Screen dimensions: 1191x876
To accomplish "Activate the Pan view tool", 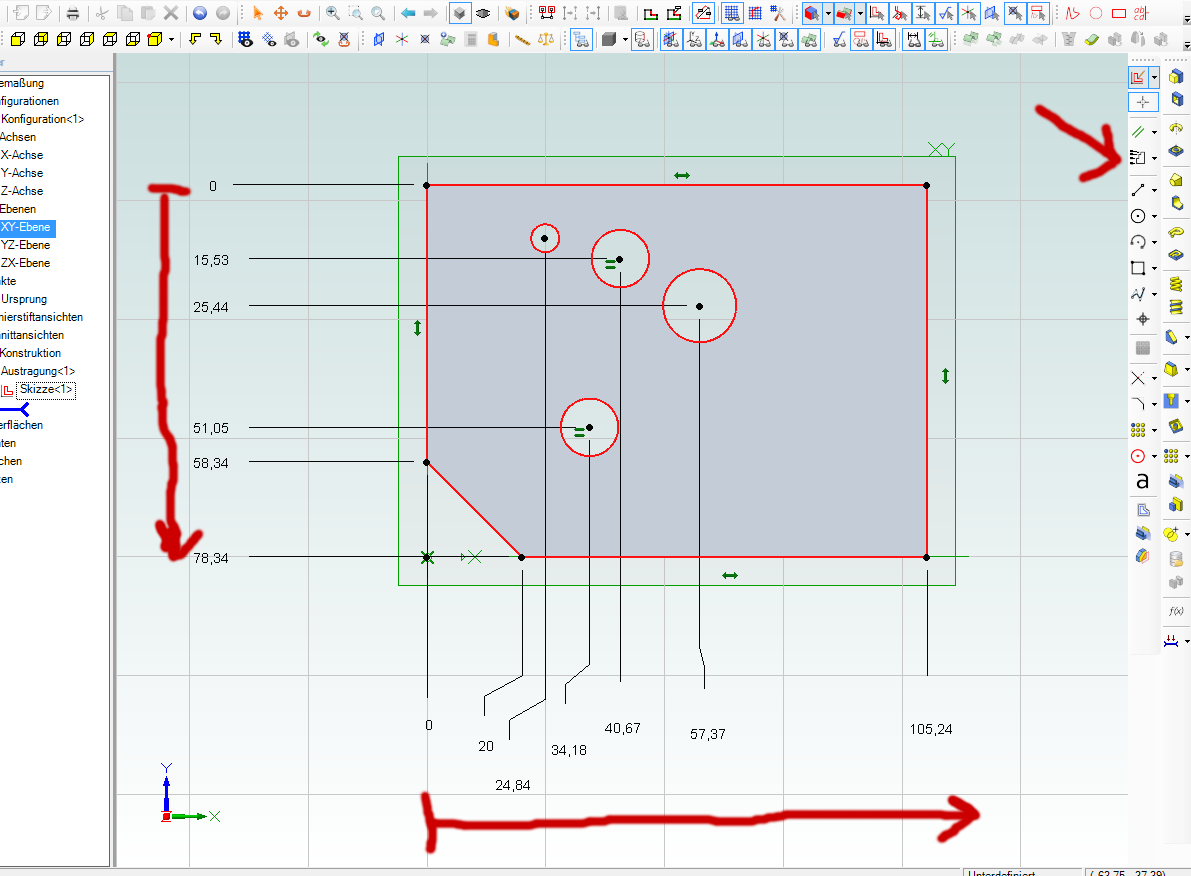I will coord(281,13).
